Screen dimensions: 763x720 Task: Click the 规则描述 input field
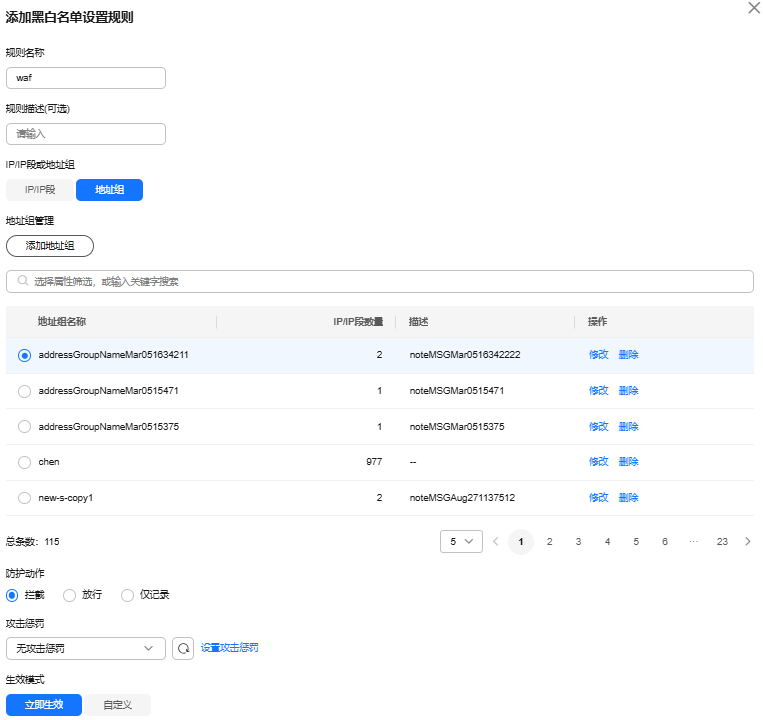85,134
